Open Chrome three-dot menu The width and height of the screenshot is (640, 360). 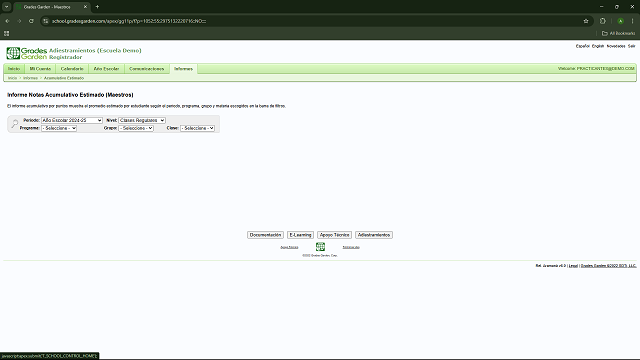[x=633, y=21]
